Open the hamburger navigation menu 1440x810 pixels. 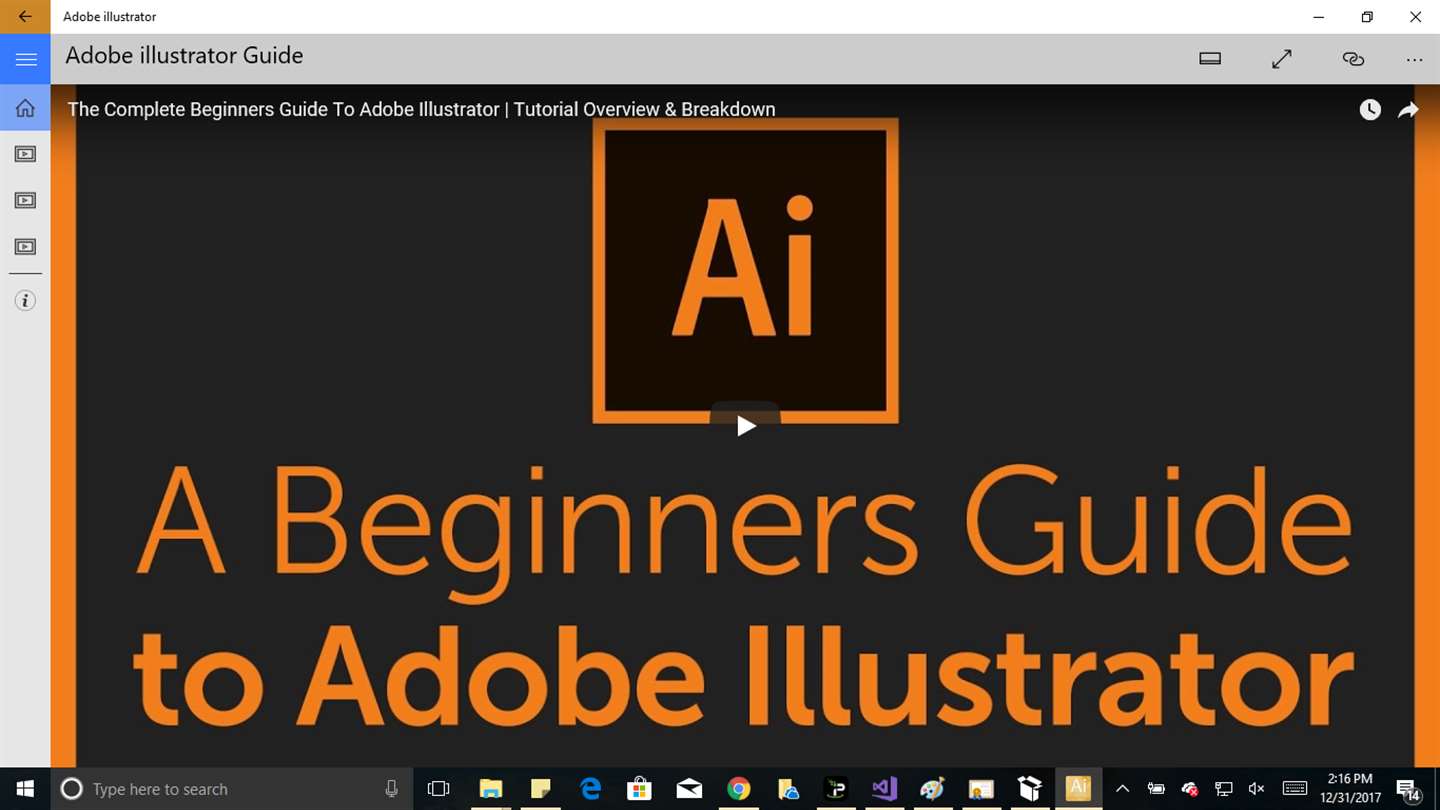[25, 60]
